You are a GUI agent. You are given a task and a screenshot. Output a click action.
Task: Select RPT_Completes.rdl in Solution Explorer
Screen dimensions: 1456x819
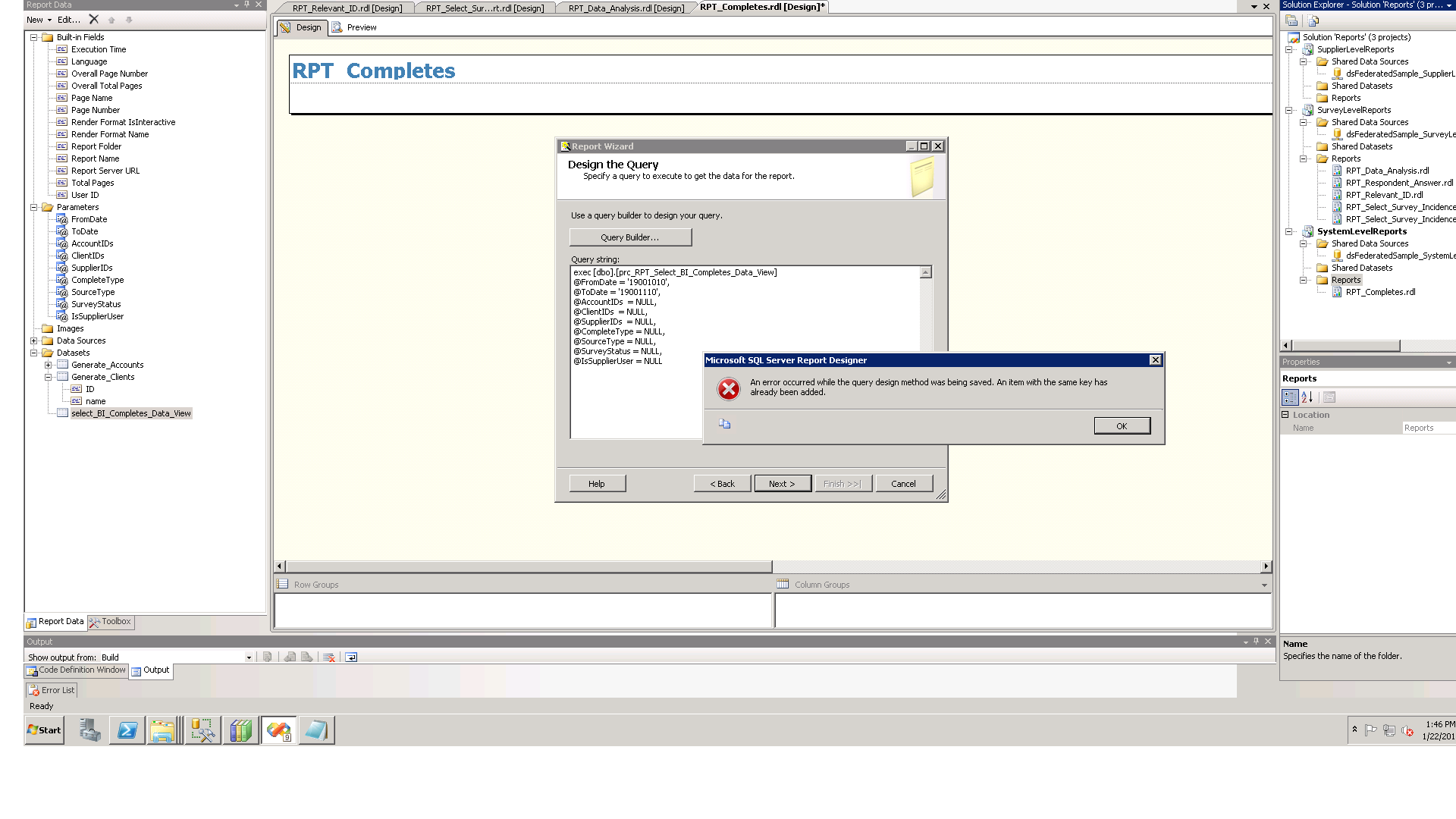tap(1381, 292)
